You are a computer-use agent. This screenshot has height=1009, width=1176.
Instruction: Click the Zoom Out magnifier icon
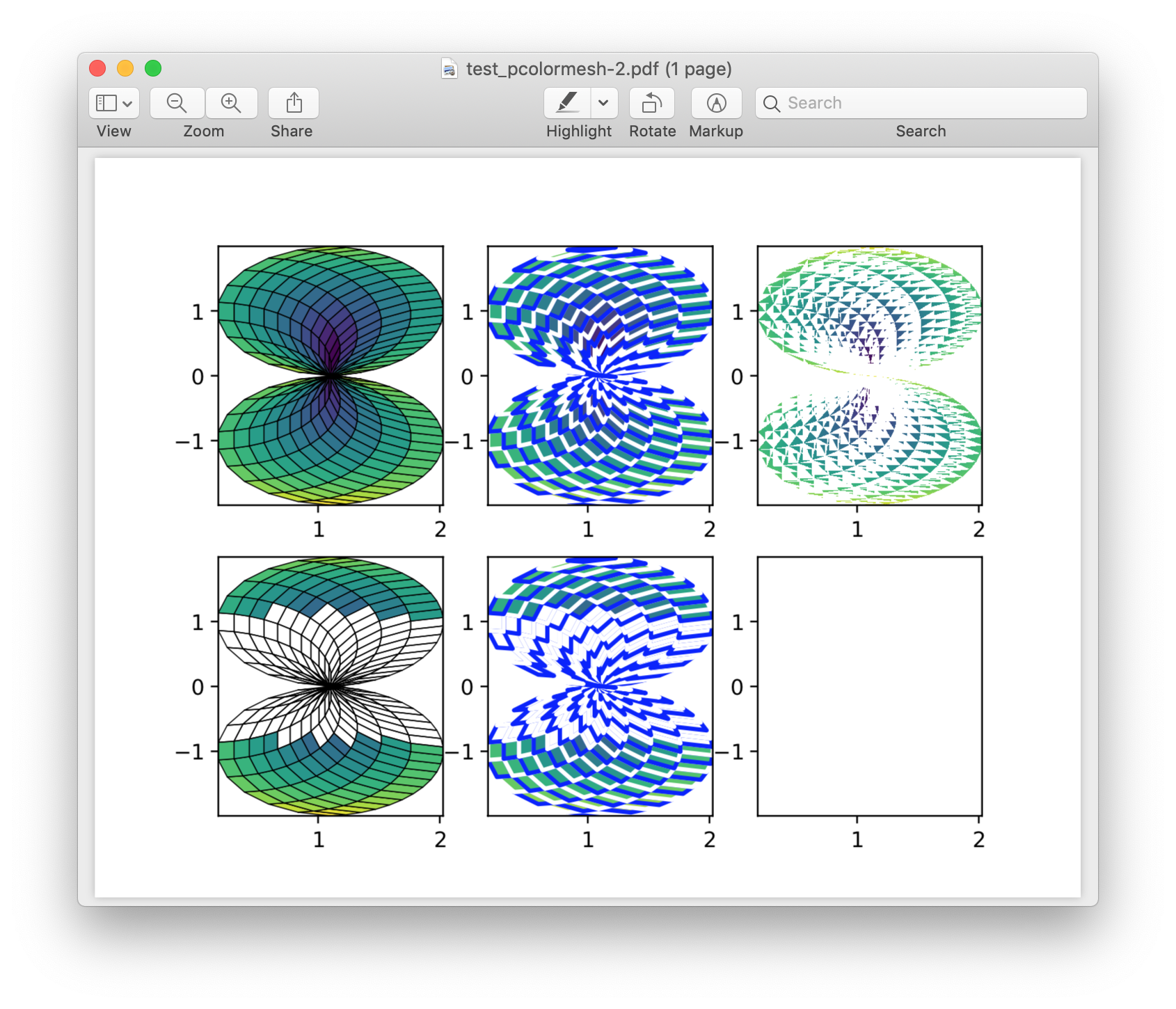pyautogui.click(x=177, y=103)
